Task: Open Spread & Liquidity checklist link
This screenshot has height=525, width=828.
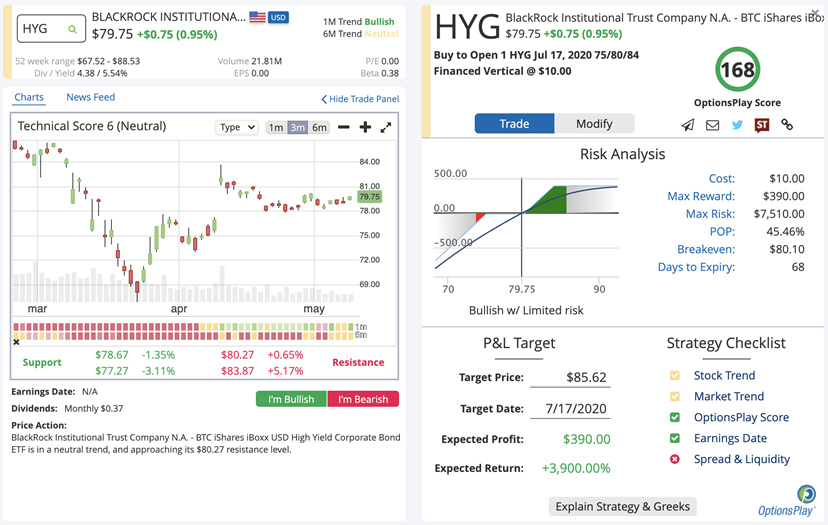Action: click(x=741, y=459)
